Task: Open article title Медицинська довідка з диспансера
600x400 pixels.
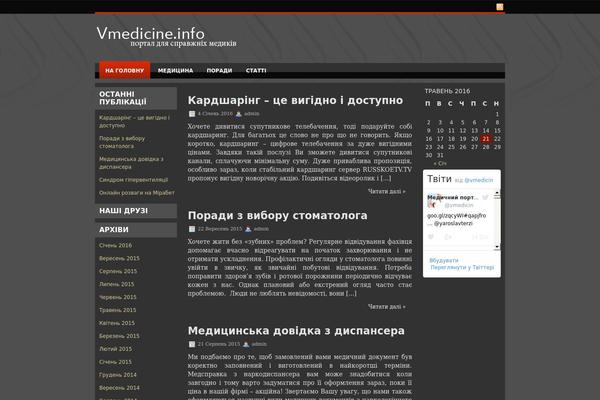Action: (296, 331)
